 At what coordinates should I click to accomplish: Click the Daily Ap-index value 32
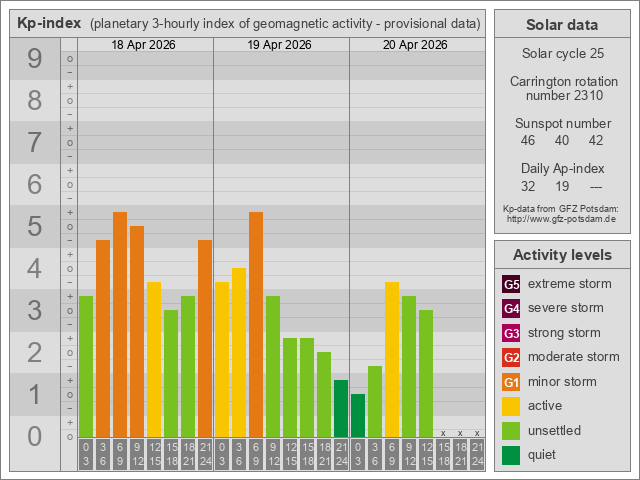pyautogui.click(x=528, y=186)
